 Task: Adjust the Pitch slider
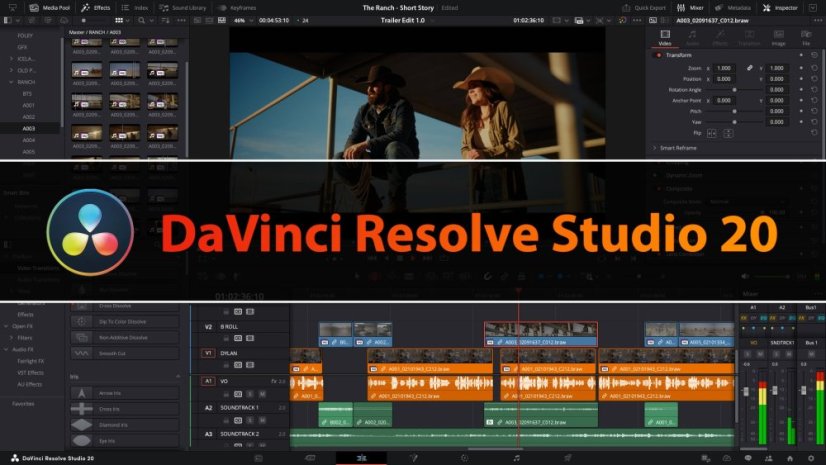click(734, 111)
